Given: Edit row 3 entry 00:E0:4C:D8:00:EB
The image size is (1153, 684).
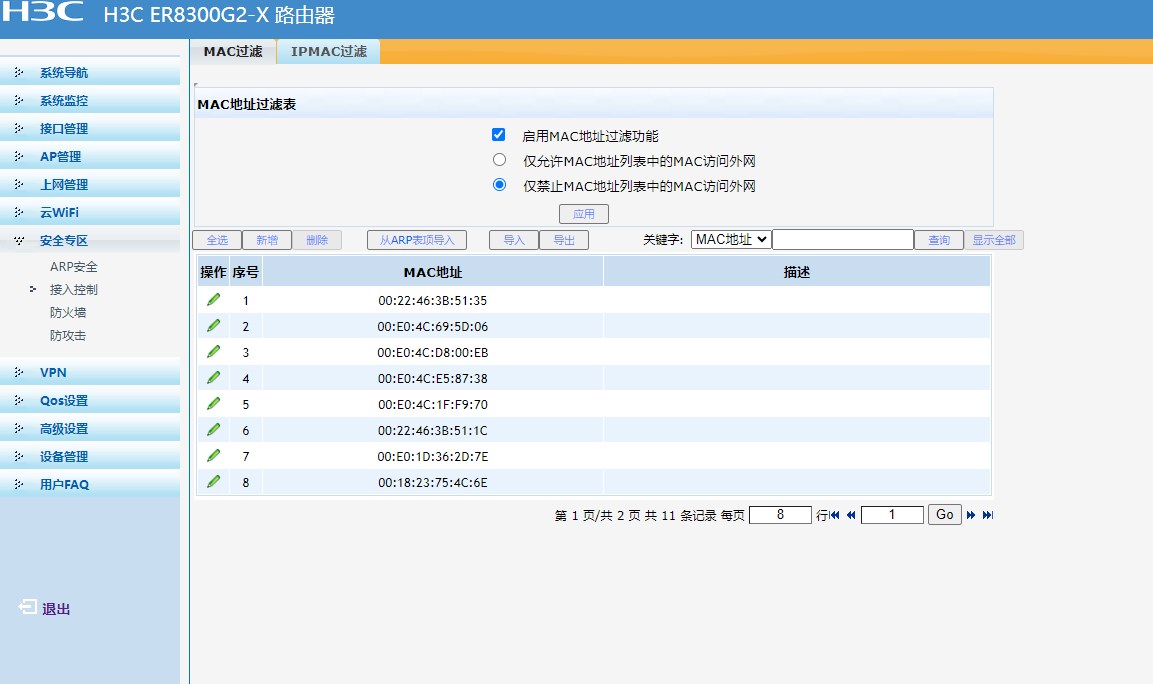Looking at the screenshot, I should [x=213, y=352].
